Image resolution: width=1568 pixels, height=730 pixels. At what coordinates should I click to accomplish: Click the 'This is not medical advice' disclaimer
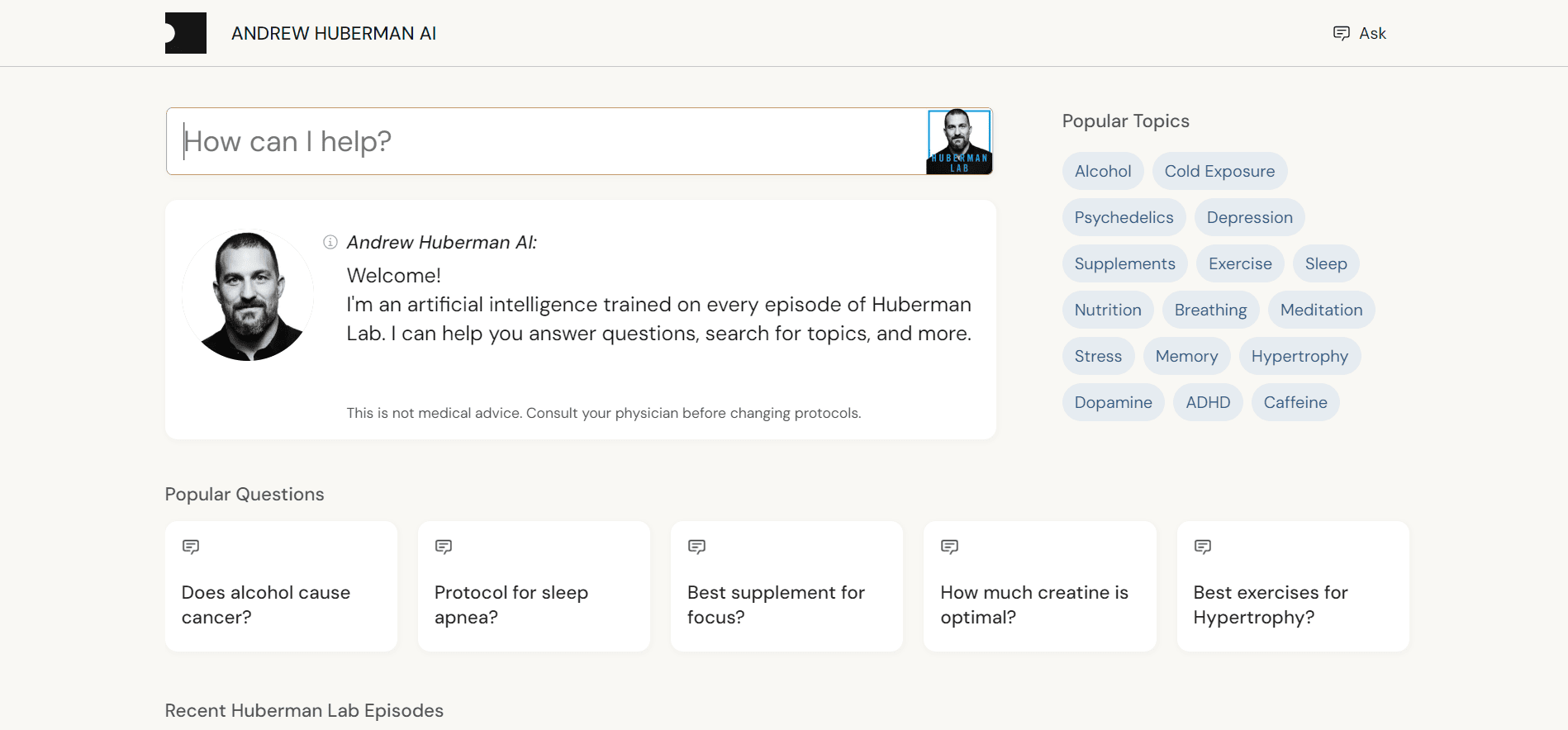tap(604, 413)
